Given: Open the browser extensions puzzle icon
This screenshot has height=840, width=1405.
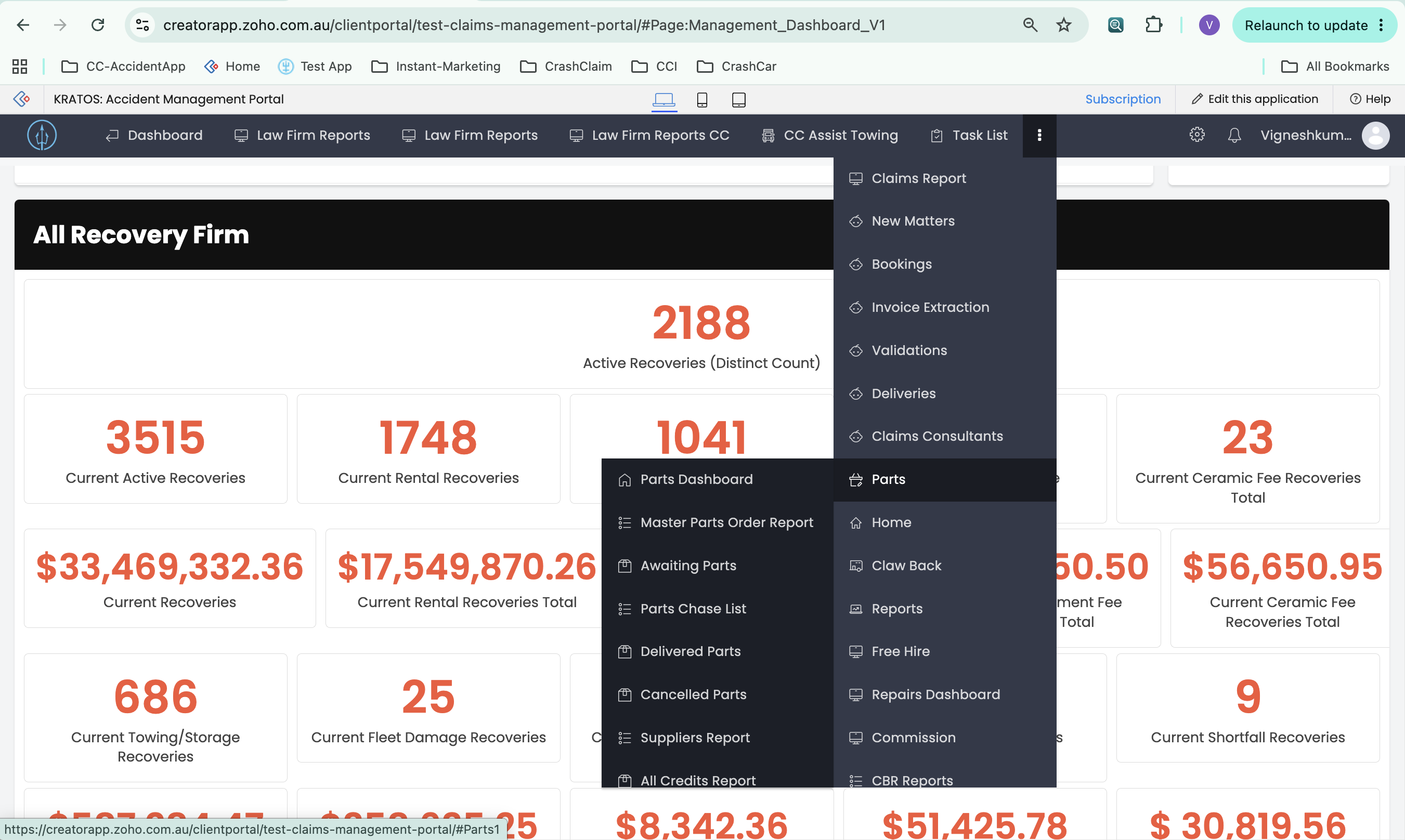Looking at the screenshot, I should pos(1153,25).
